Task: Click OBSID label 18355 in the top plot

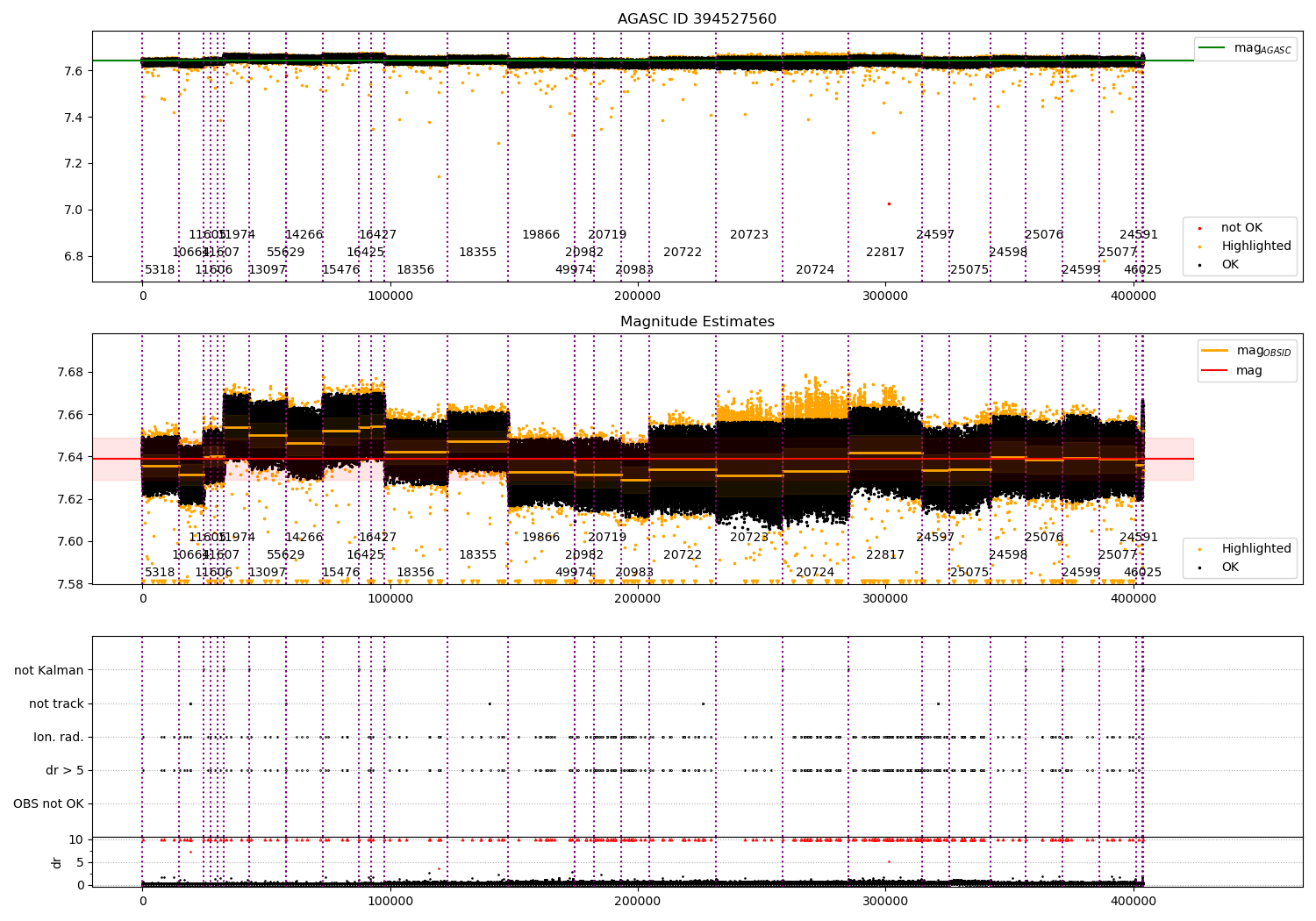Action: 477,253
